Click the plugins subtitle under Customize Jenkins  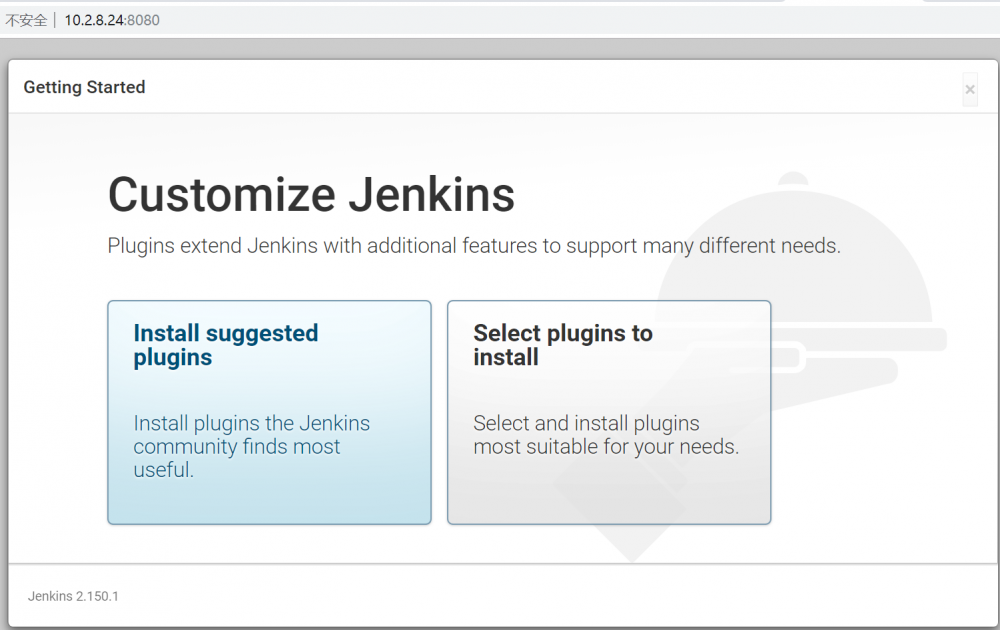click(x=474, y=246)
